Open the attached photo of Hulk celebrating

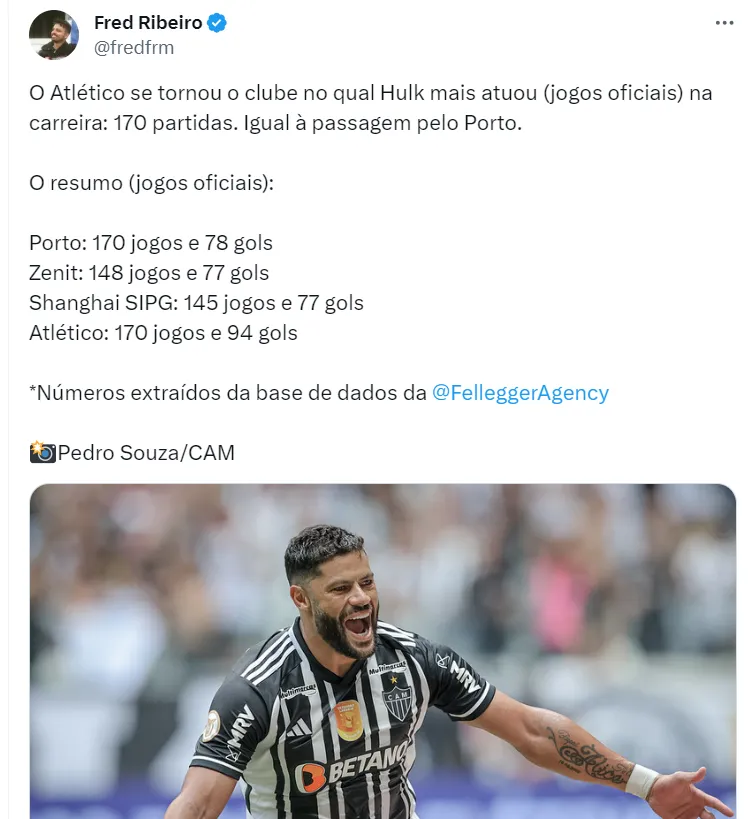pos(383,651)
